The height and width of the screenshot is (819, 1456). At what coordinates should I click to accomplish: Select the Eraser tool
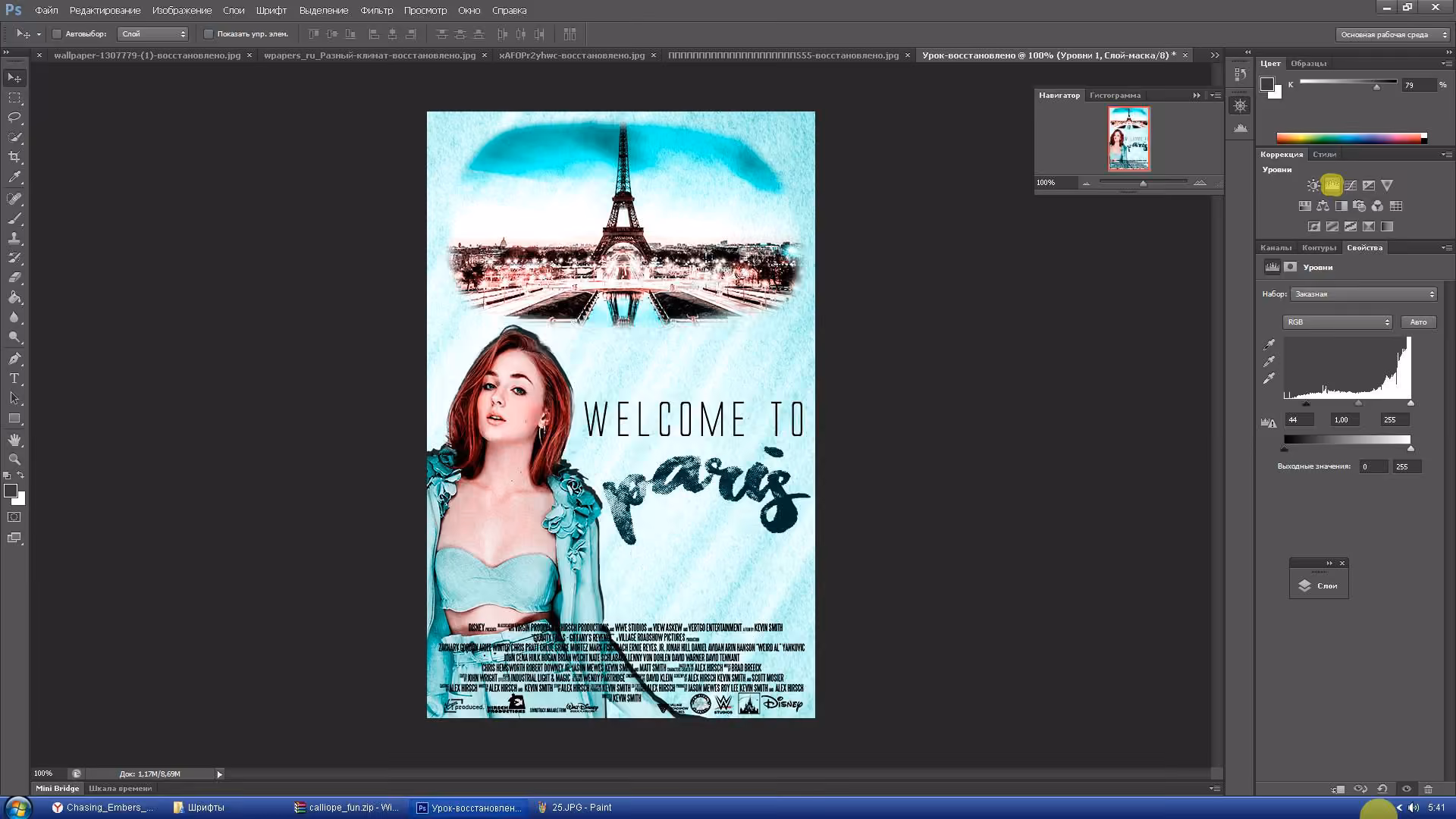point(14,278)
